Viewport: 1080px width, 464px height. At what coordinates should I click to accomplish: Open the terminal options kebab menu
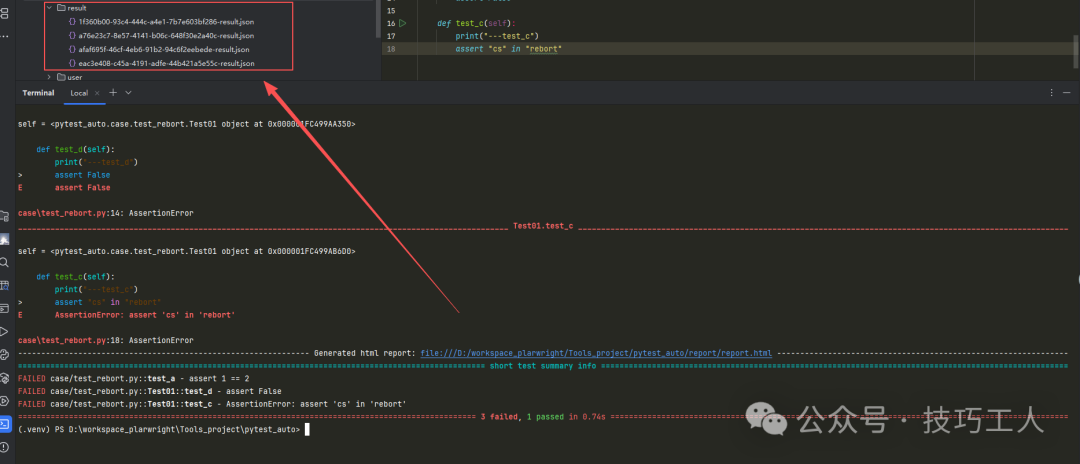pyautogui.click(x=1051, y=92)
